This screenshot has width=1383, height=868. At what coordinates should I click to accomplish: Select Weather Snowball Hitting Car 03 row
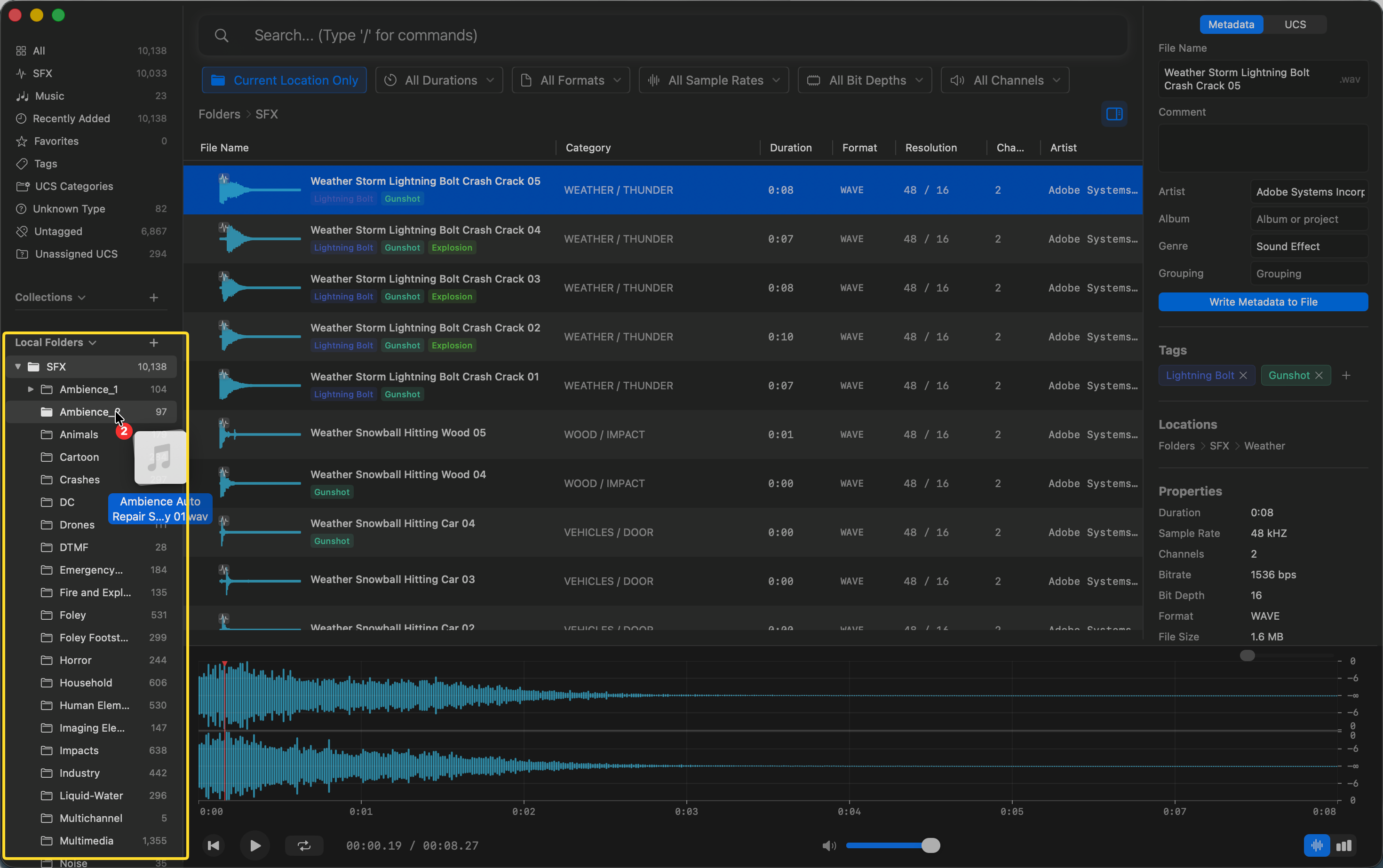[x=663, y=581]
